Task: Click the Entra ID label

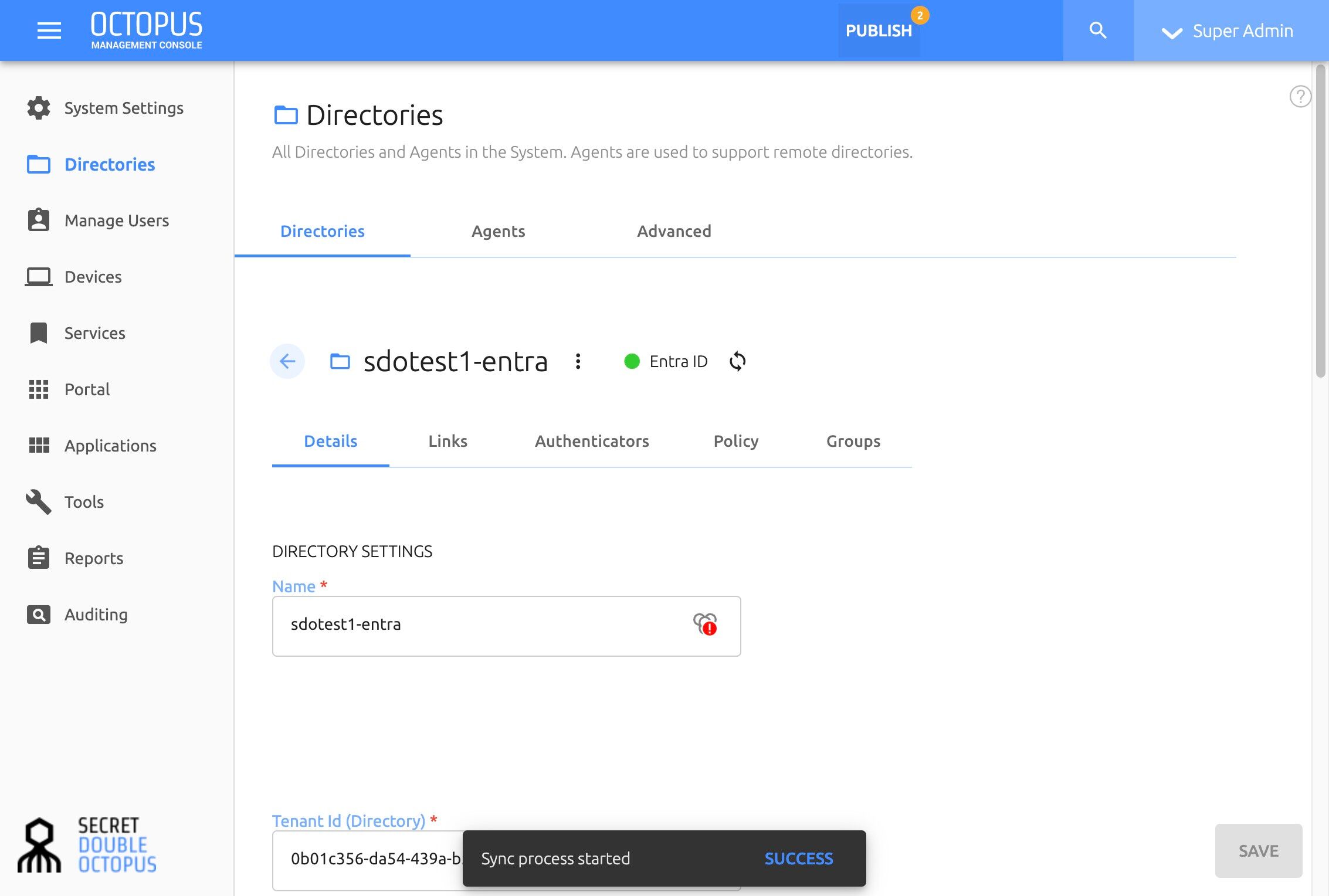Action: [679, 361]
